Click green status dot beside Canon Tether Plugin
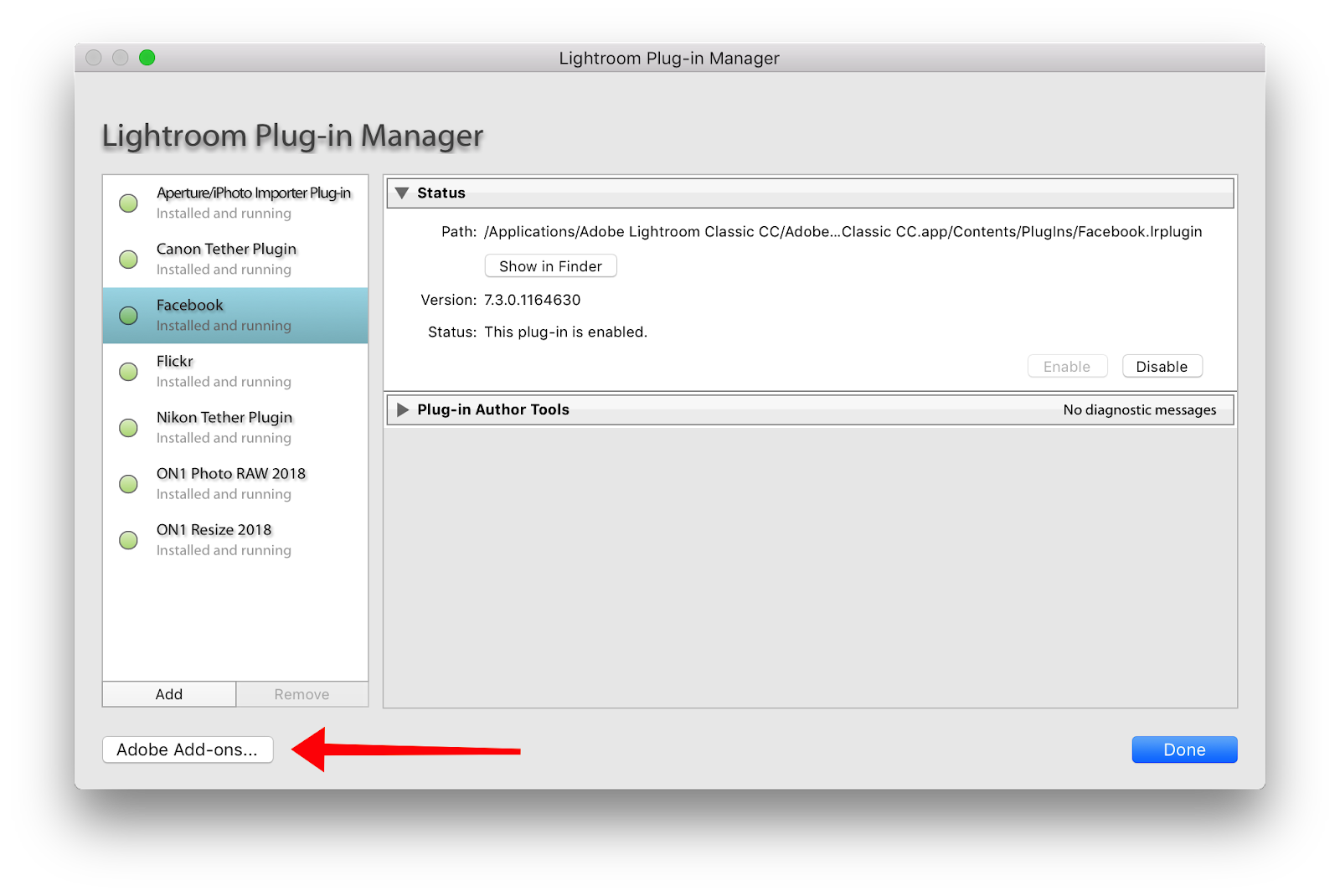Screen dimensions: 1340x896 tap(128, 259)
